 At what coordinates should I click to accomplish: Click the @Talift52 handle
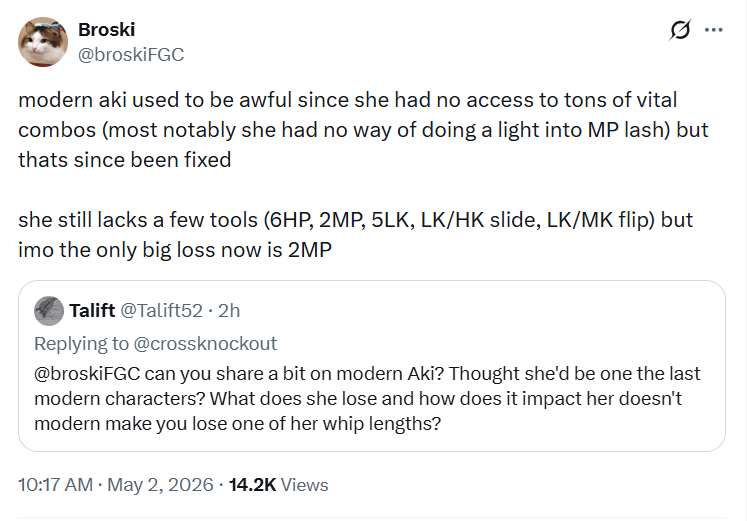(162, 311)
